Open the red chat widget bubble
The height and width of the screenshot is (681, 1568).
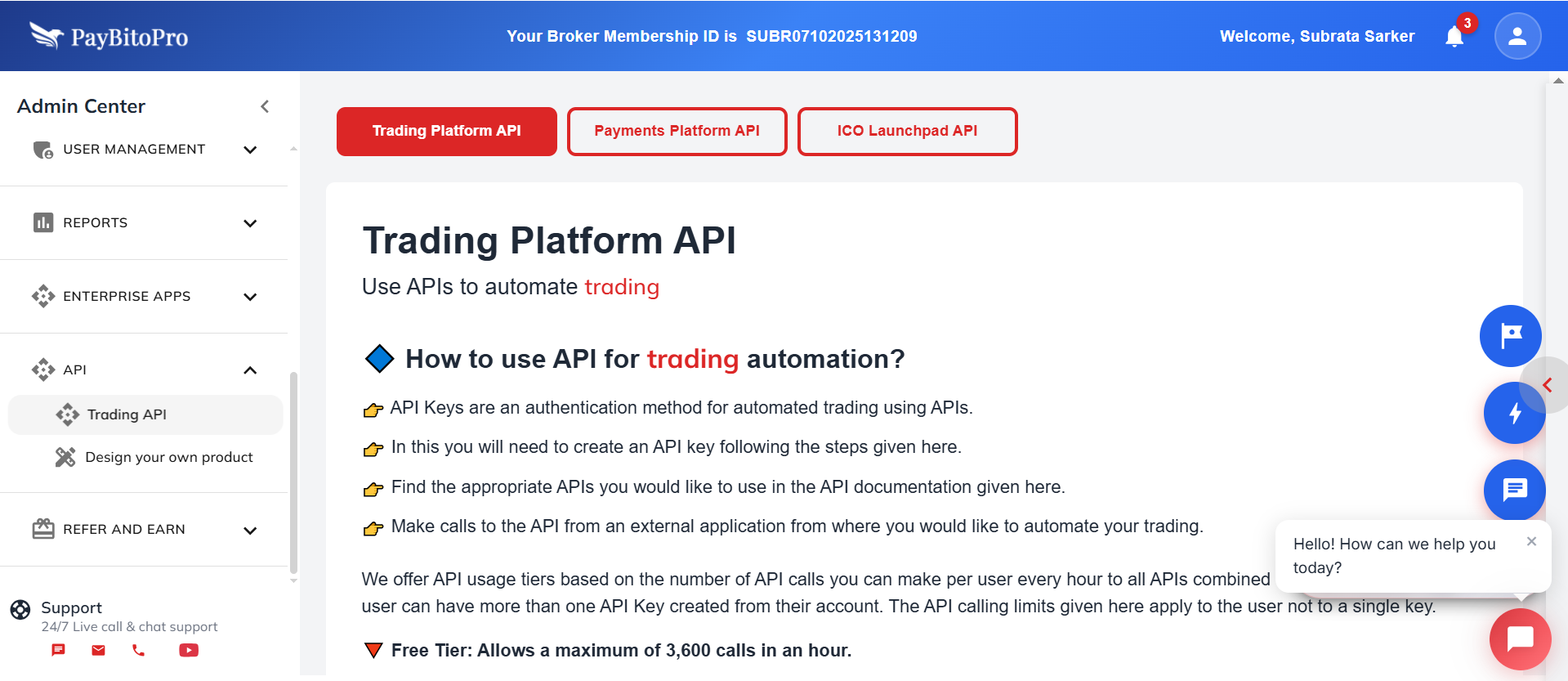1520,638
